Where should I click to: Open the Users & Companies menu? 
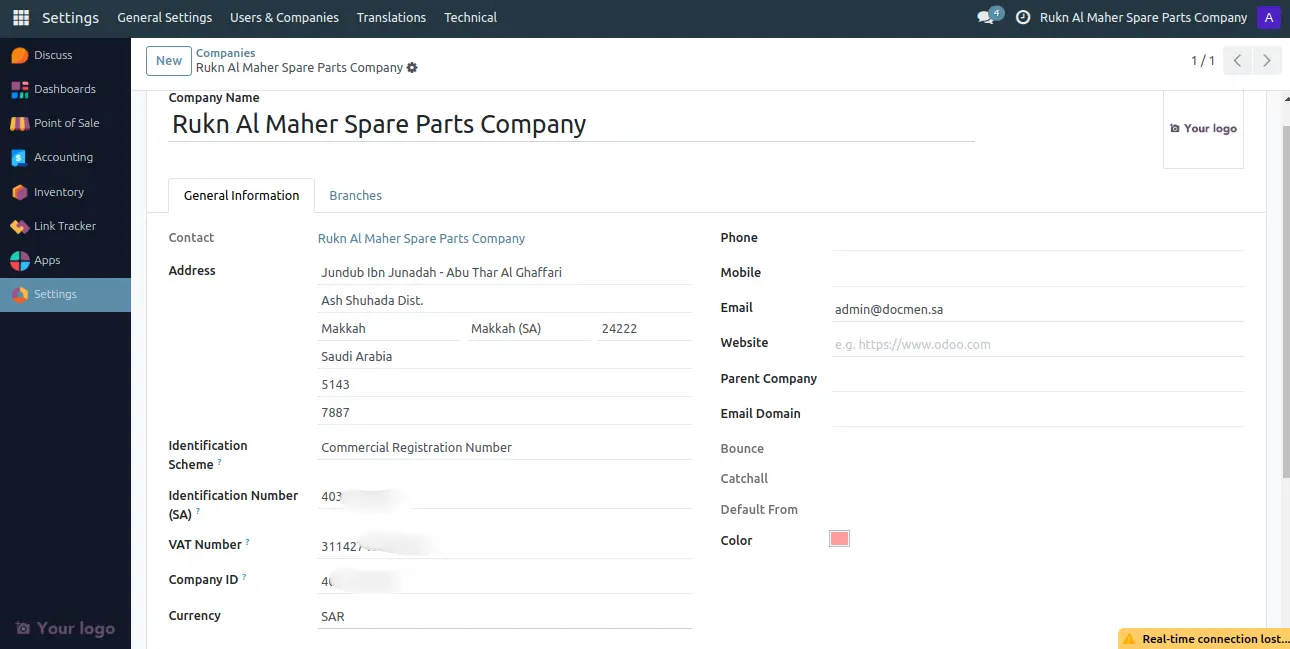(284, 18)
